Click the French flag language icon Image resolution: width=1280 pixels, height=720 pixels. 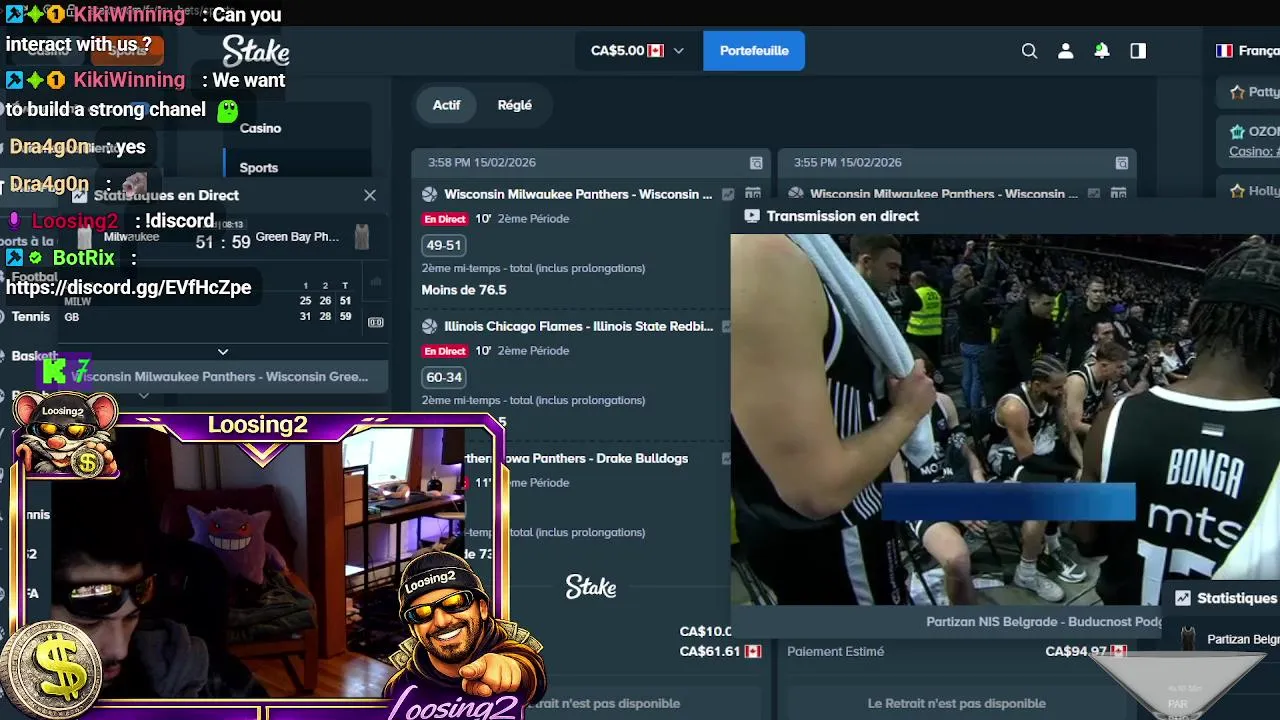point(1224,51)
